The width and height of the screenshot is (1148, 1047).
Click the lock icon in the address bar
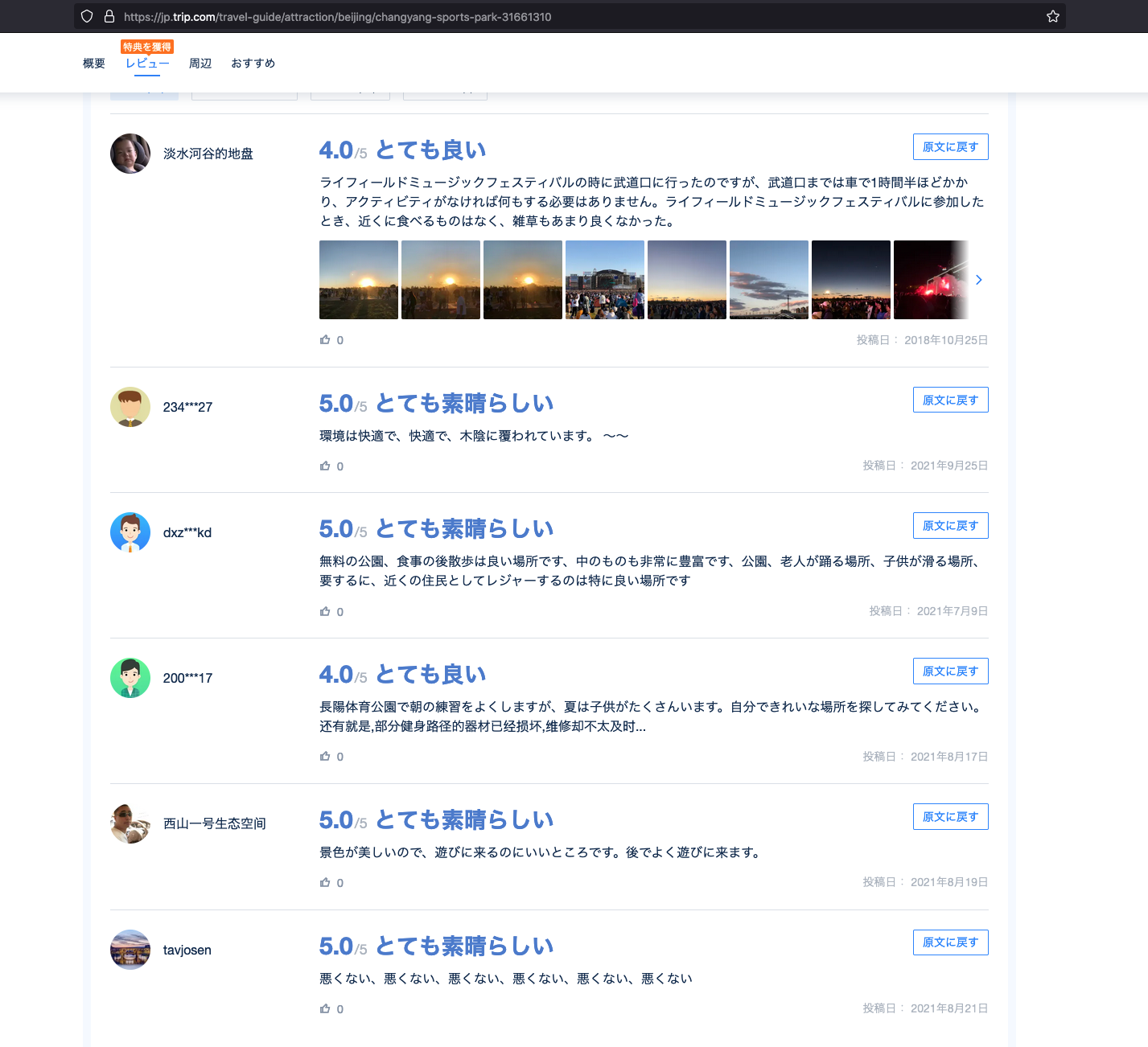coord(109,17)
